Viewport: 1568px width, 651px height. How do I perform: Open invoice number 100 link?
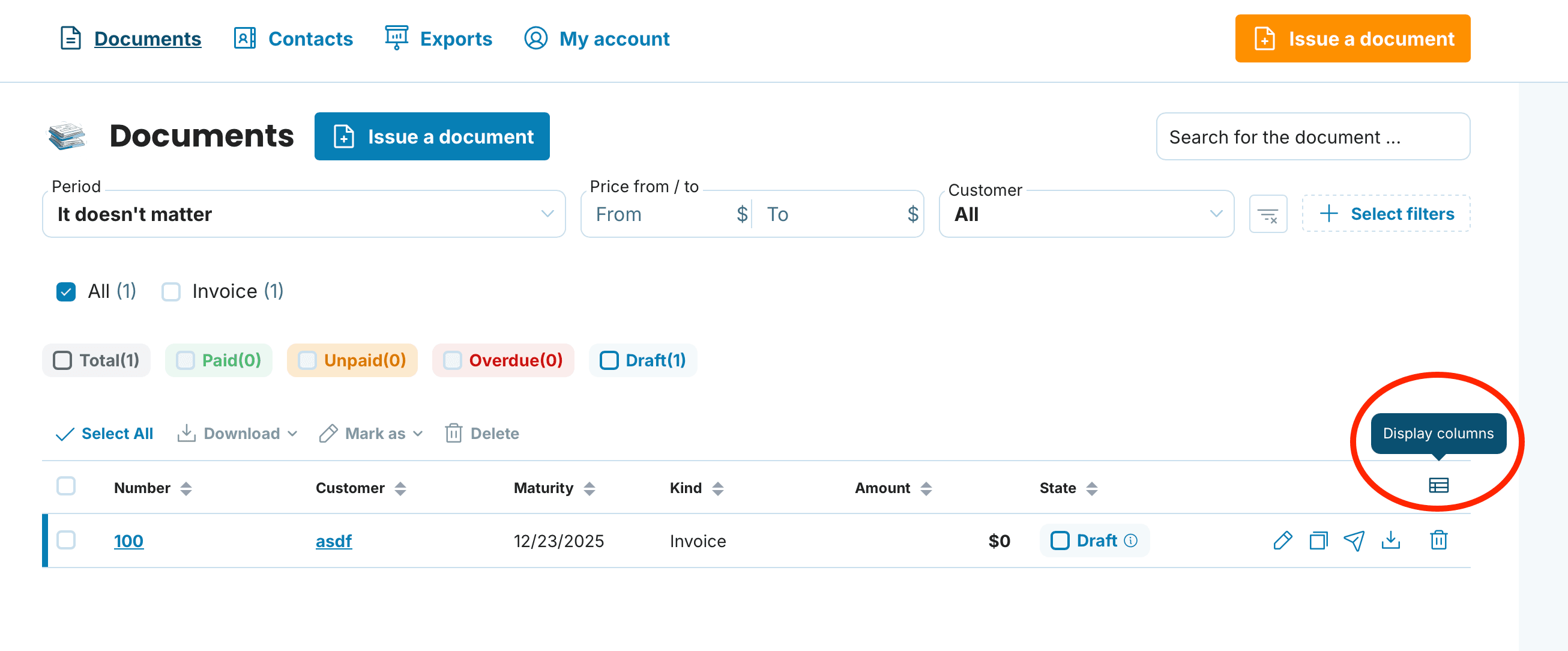coord(128,540)
